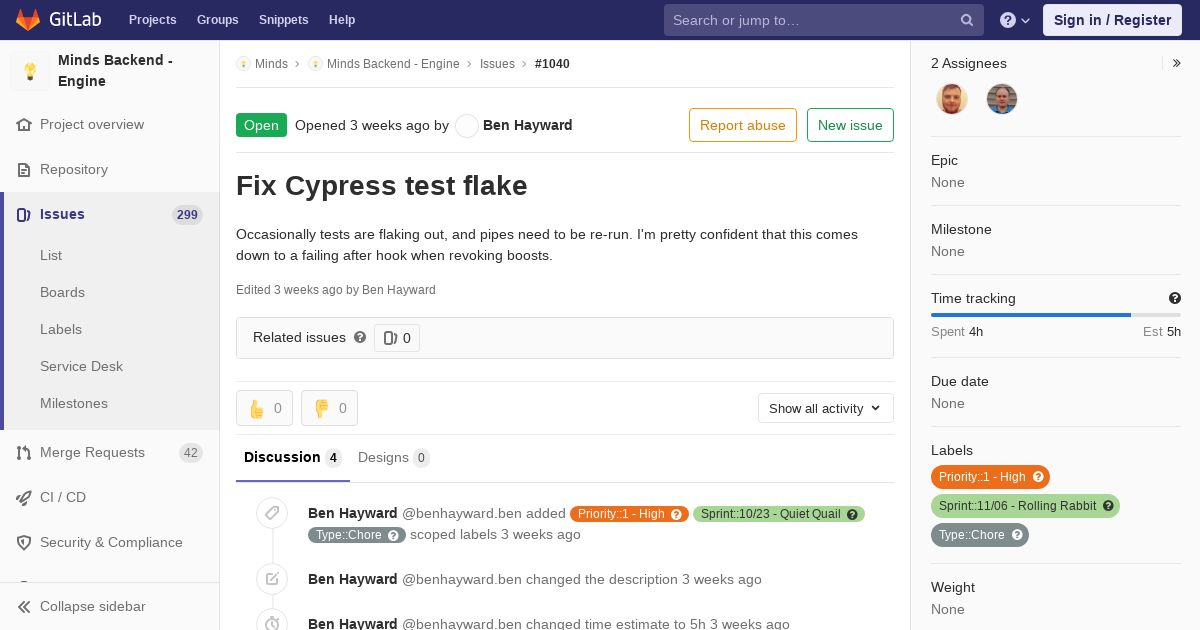This screenshot has width=1200, height=630.
Task: Click the Repository file icon
Action: click(24, 170)
